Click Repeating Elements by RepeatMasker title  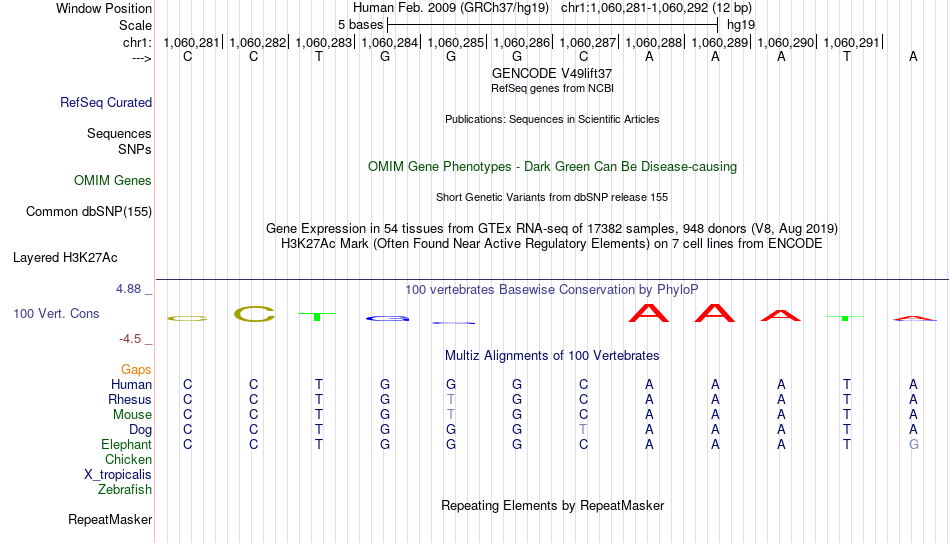552,505
